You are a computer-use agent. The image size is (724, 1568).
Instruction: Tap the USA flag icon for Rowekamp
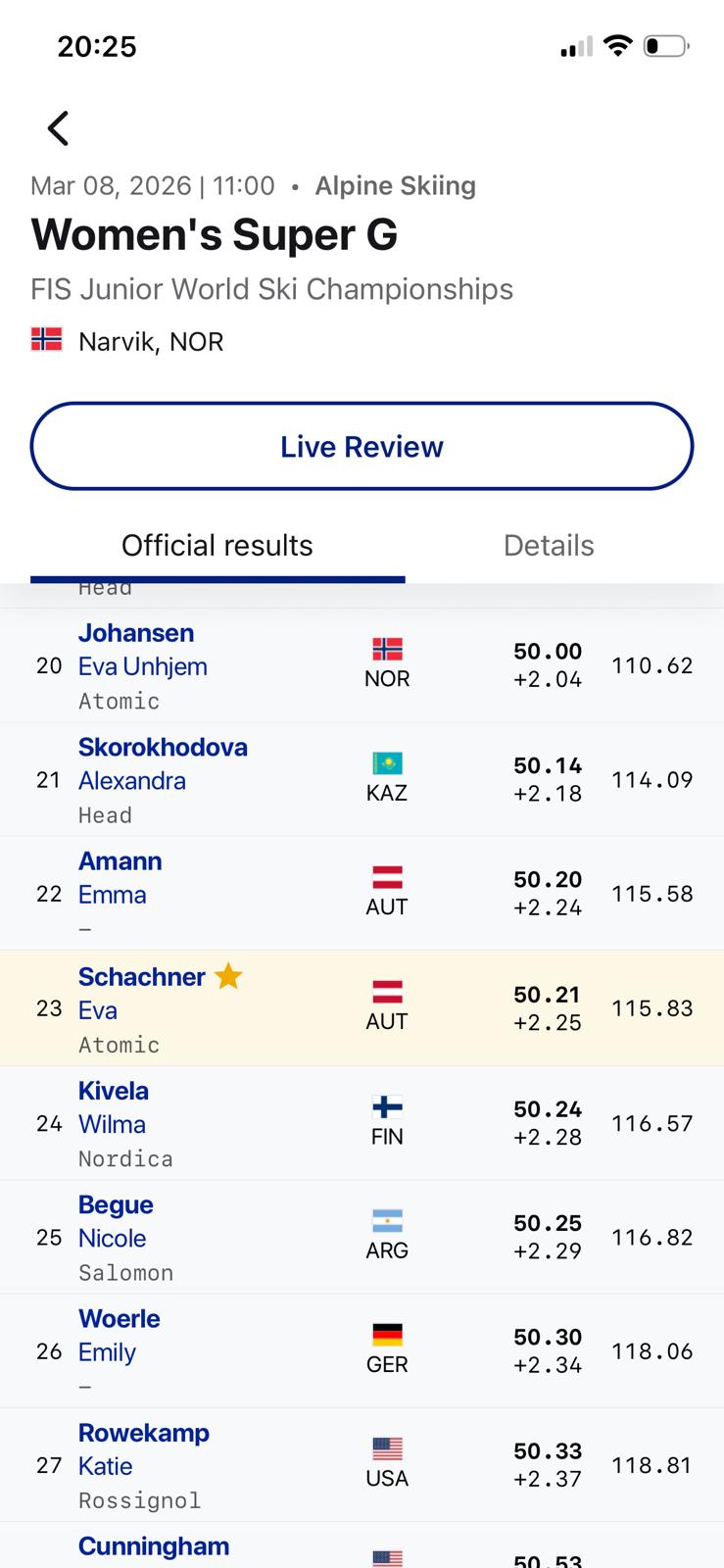[387, 1448]
